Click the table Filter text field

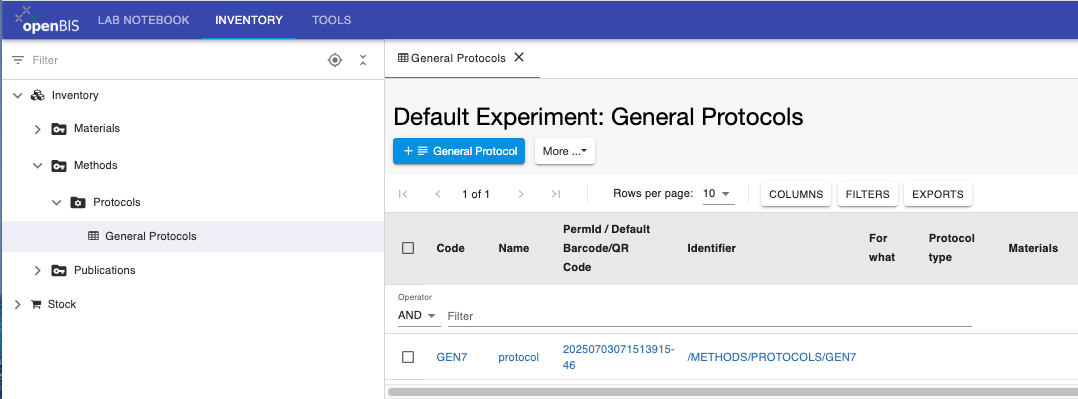[x=710, y=316]
